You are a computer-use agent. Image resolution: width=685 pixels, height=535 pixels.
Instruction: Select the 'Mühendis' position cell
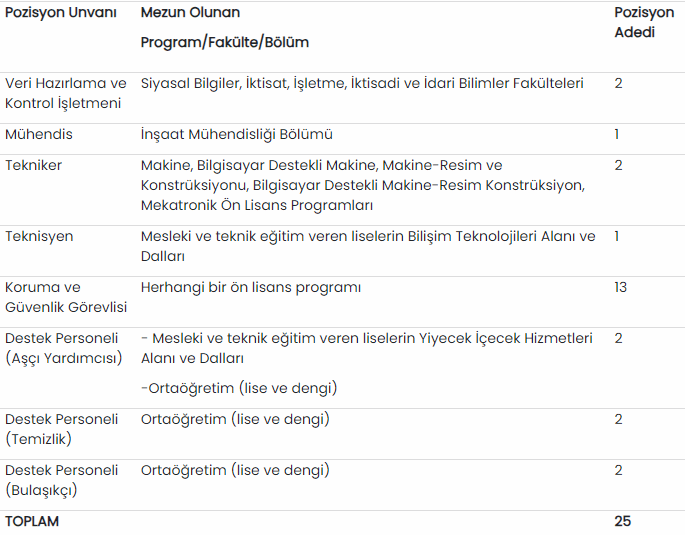(x=38, y=135)
